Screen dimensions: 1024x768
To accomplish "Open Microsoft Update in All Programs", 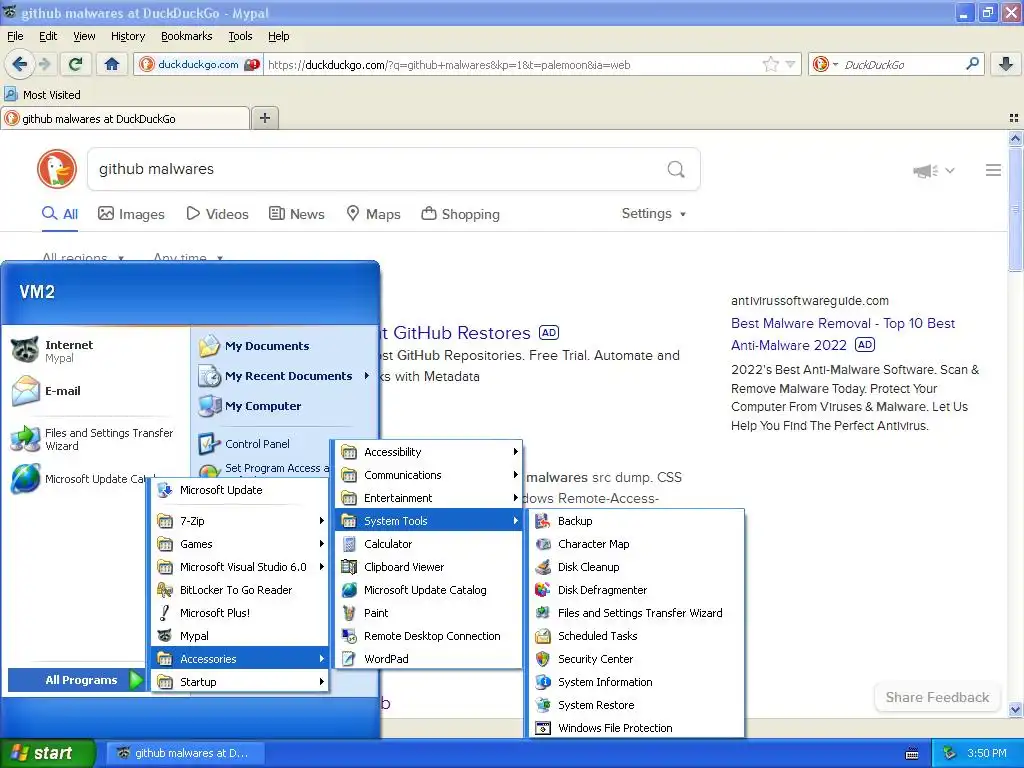I will pyautogui.click(x=240, y=490).
